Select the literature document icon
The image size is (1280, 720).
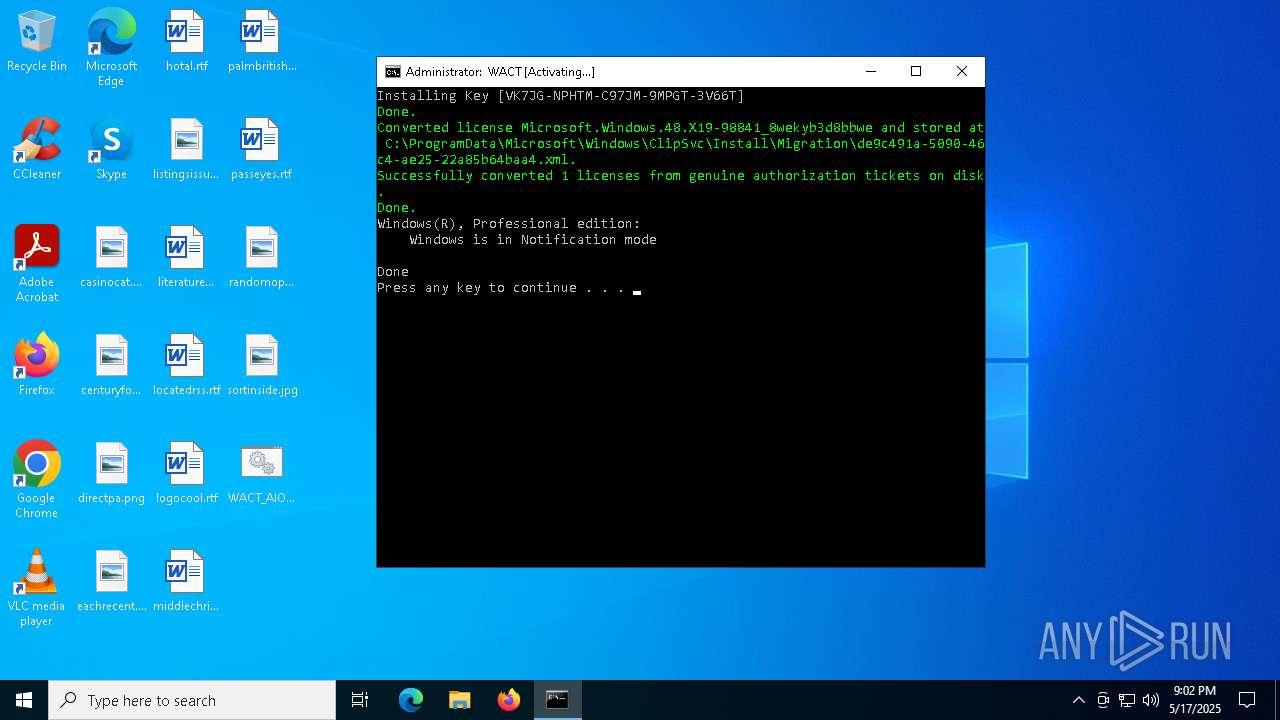pos(186,257)
